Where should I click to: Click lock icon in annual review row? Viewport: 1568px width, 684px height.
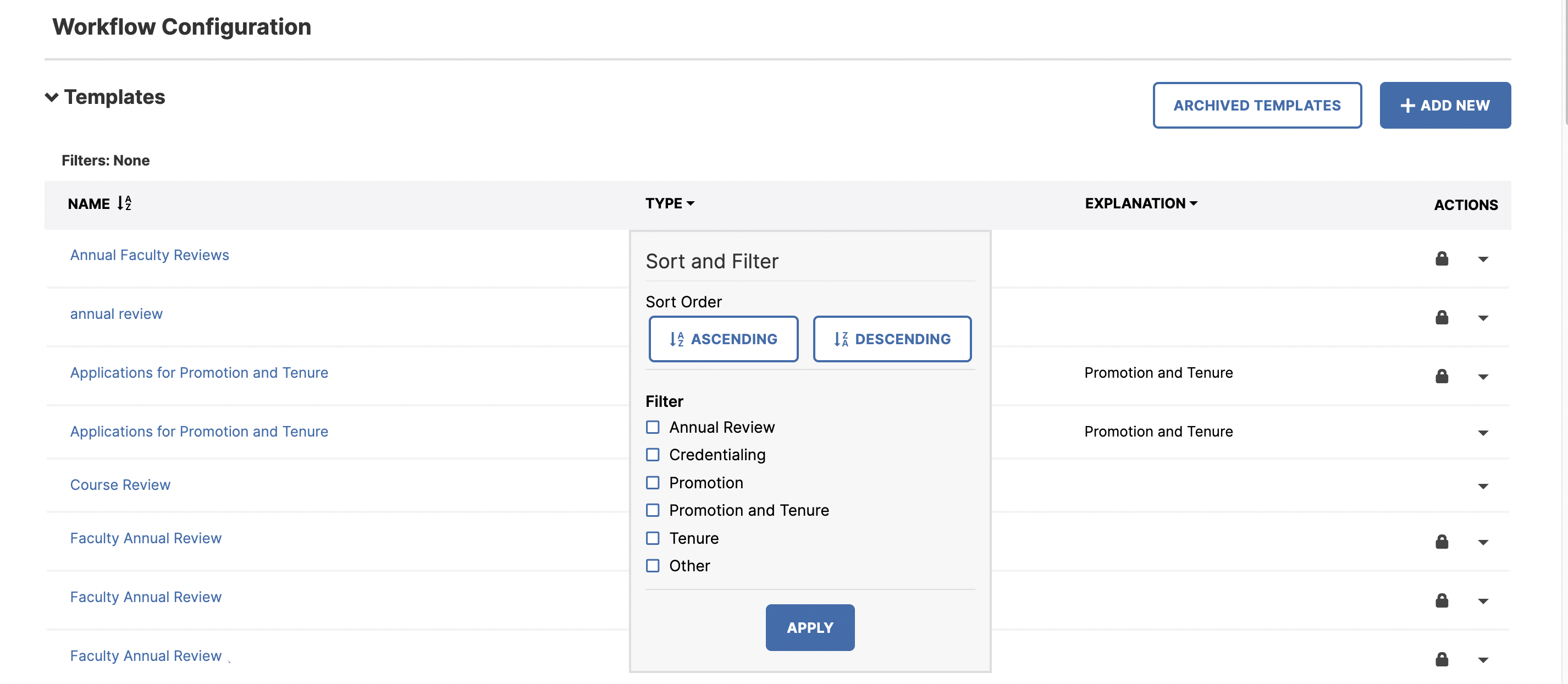(1442, 317)
